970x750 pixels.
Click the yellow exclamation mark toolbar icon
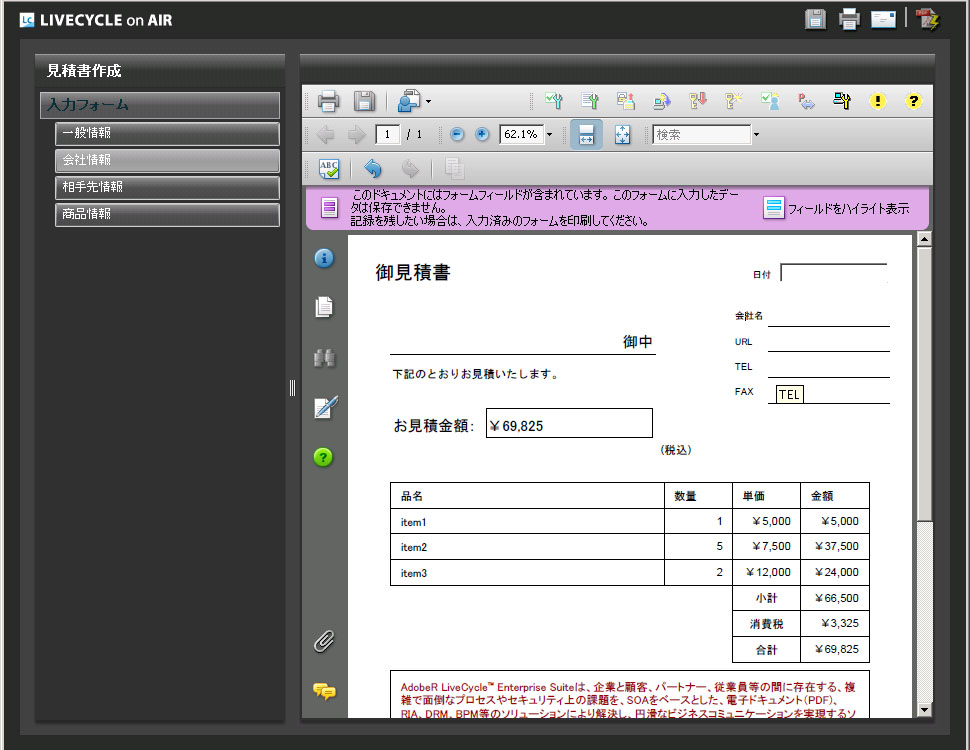tap(877, 101)
